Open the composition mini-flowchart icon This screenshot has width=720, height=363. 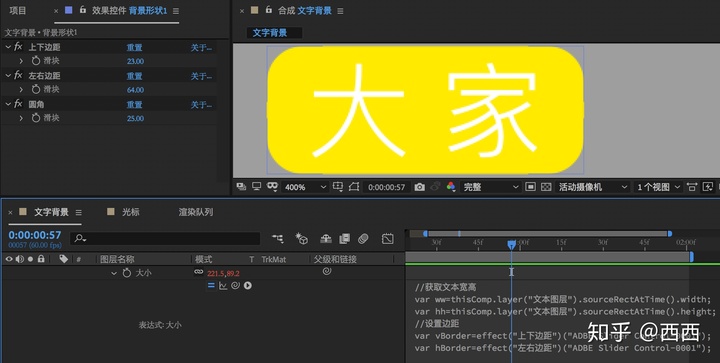click(278, 238)
